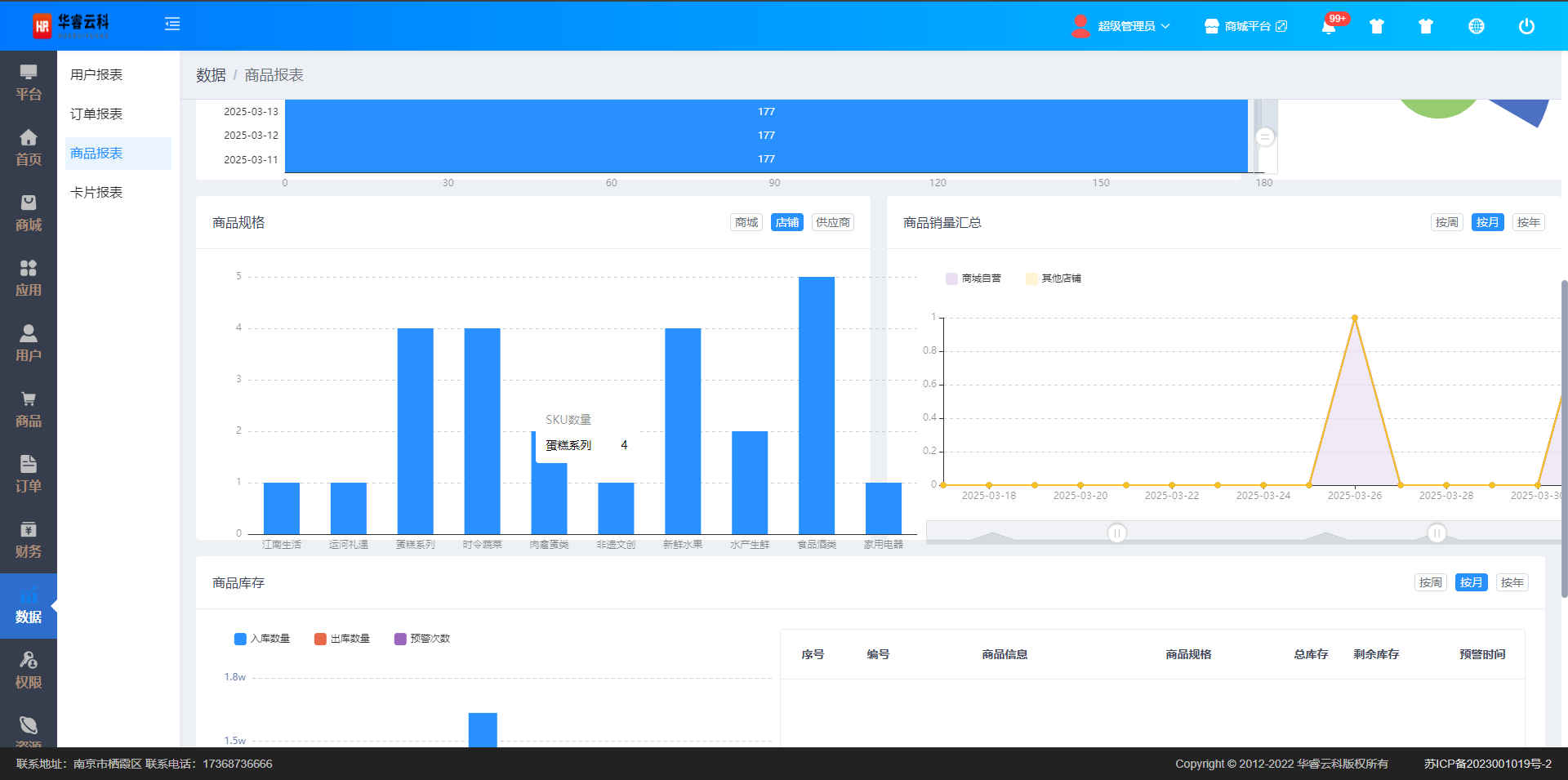Open the 商品 cart sidebar icon
Image resolution: width=1568 pixels, height=780 pixels.
click(x=29, y=409)
